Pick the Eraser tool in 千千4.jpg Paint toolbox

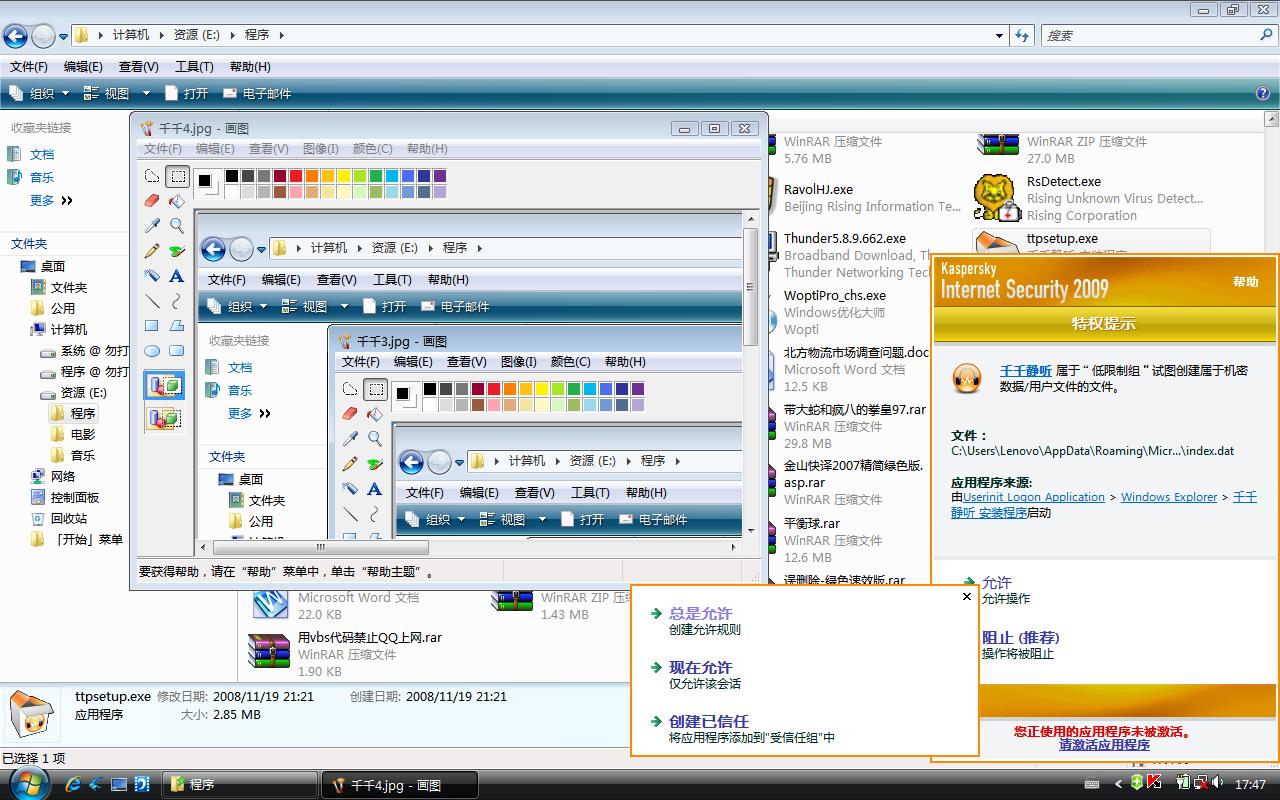tap(152, 201)
